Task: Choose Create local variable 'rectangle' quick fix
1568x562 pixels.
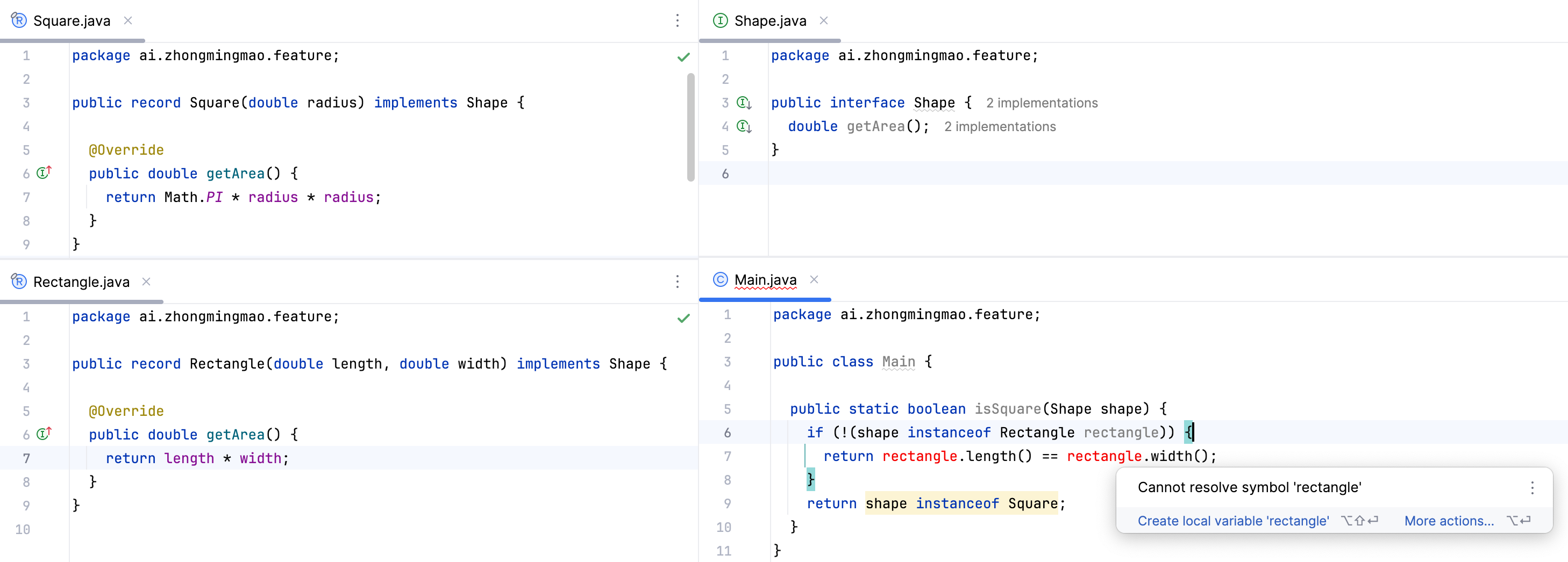Action: (1232, 521)
